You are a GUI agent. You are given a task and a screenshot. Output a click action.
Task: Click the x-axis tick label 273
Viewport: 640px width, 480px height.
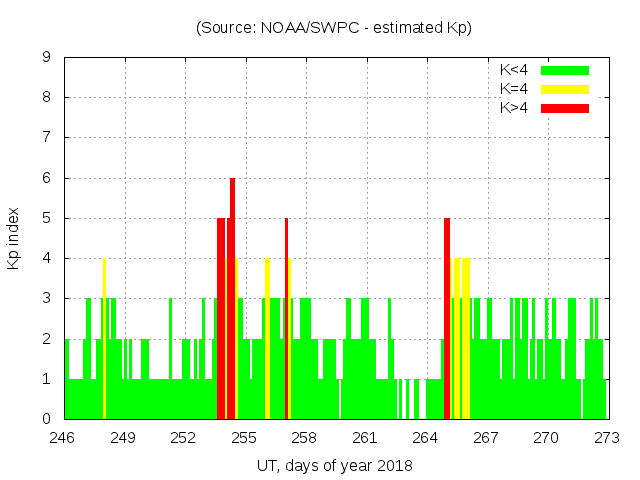pos(606,437)
